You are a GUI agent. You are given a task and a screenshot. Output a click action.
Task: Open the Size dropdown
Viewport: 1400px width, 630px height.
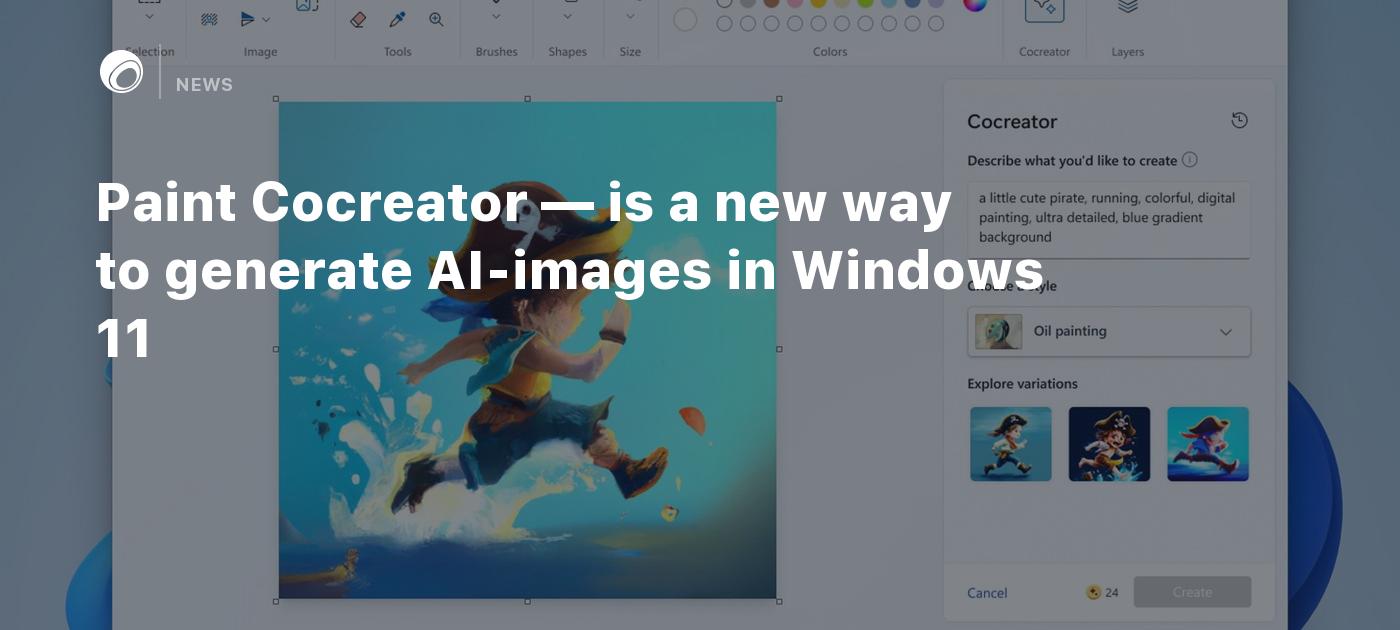click(x=630, y=15)
